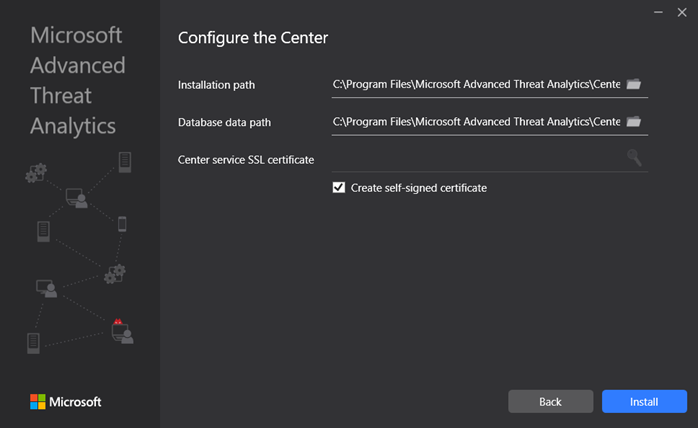Browse folder for Installation path

pos(633,84)
